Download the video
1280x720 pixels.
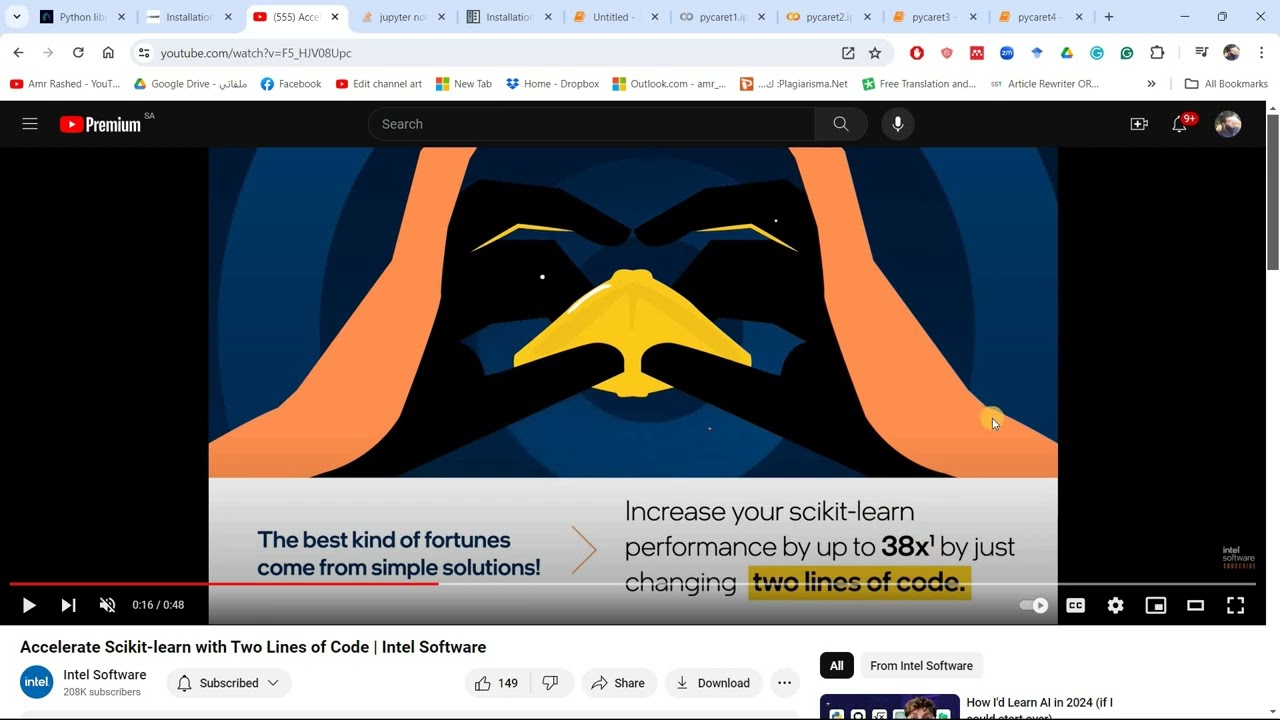[713, 683]
